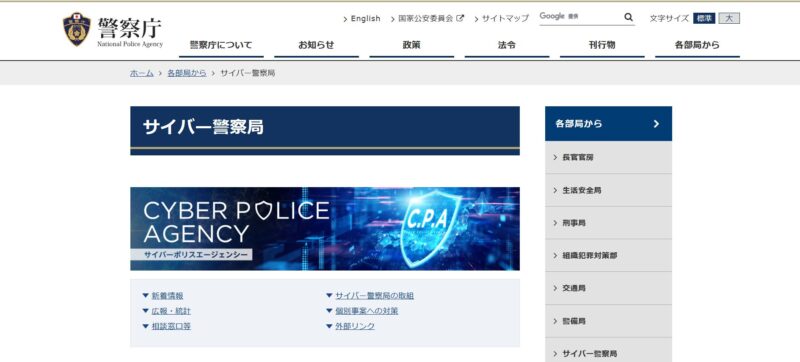
Task: Click the down arrow beside 広報・統計
Action: (145, 311)
